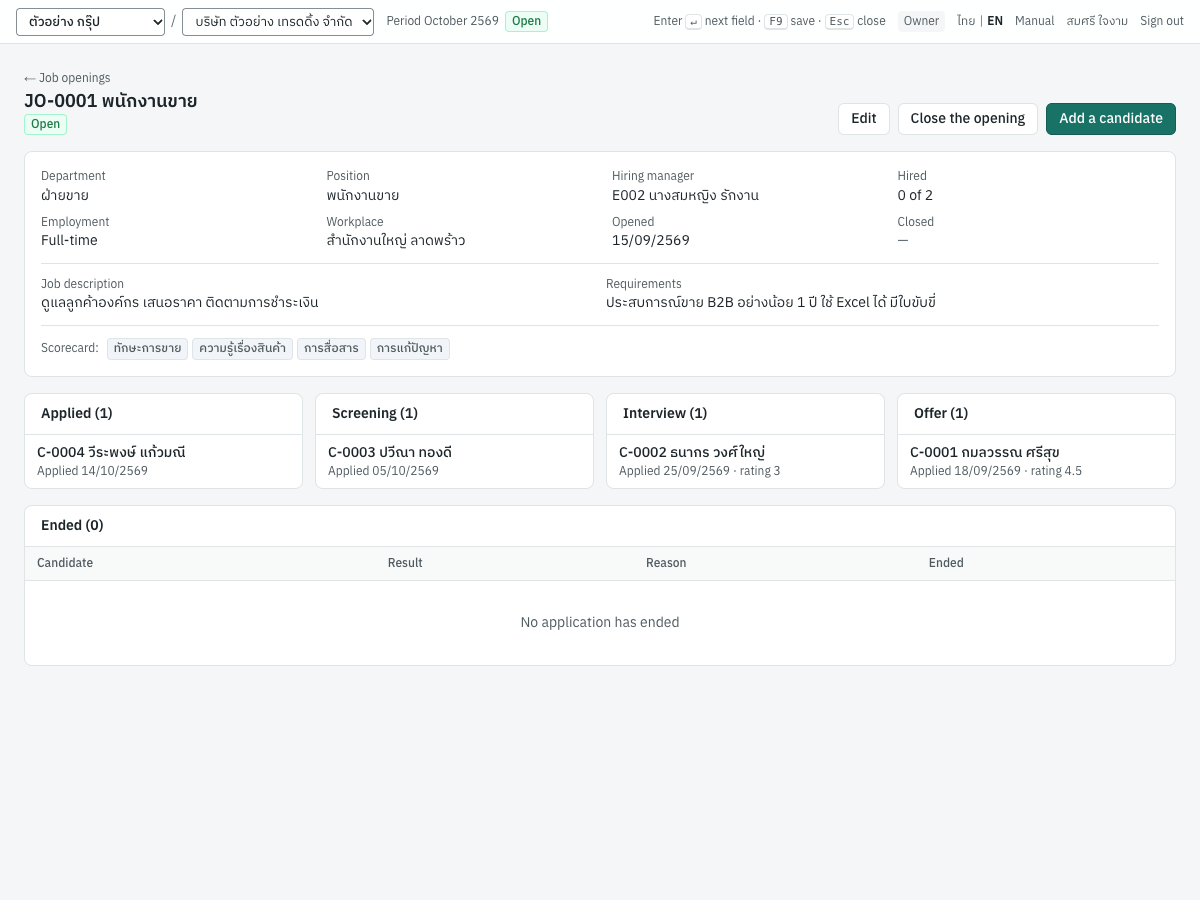Click the การแก้ปัญหา scorecard tag
This screenshot has height=900, width=1200.
[410, 349]
